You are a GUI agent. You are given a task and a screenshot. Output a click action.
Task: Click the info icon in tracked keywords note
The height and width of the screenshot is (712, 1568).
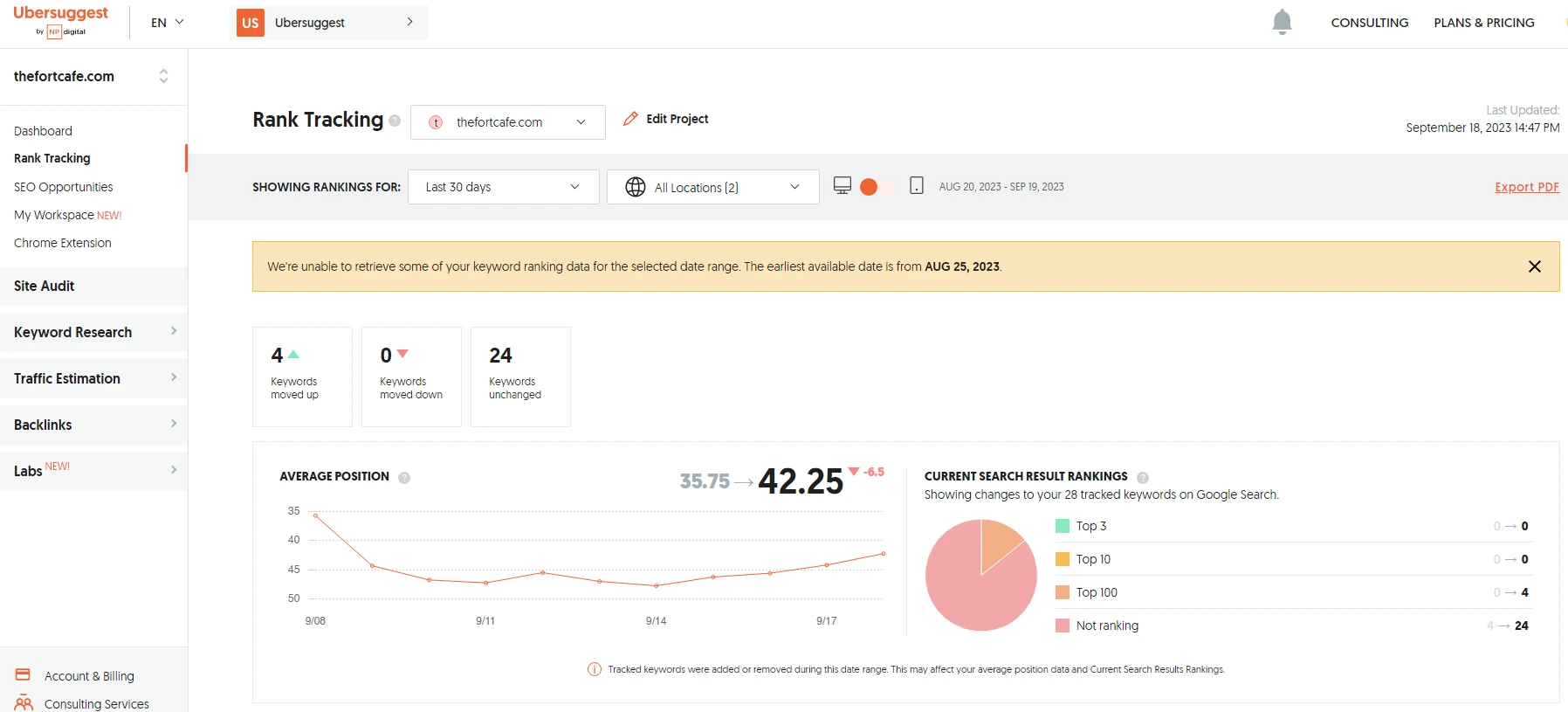point(595,669)
